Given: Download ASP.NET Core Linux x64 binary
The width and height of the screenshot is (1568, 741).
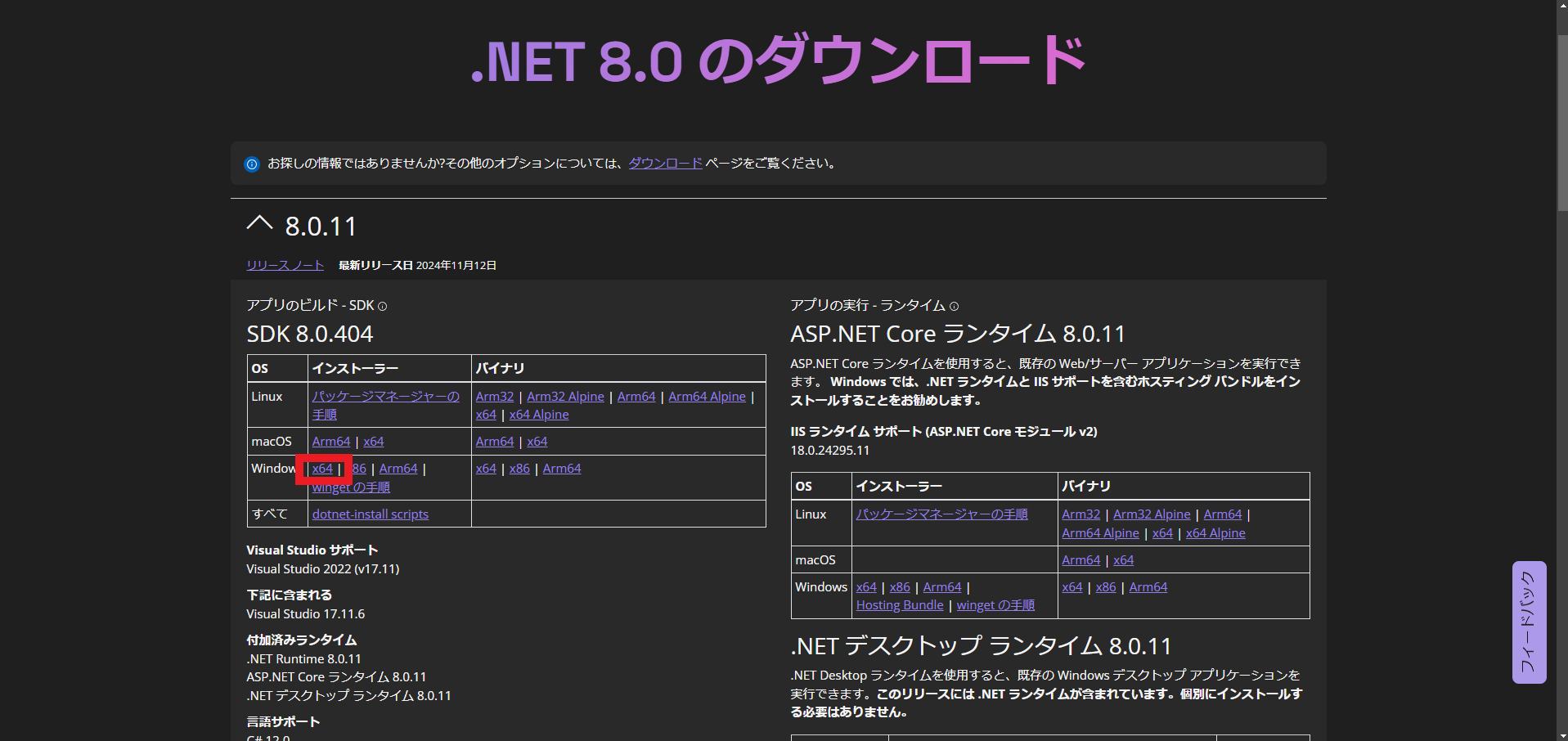Looking at the screenshot, I should 1162,532.
